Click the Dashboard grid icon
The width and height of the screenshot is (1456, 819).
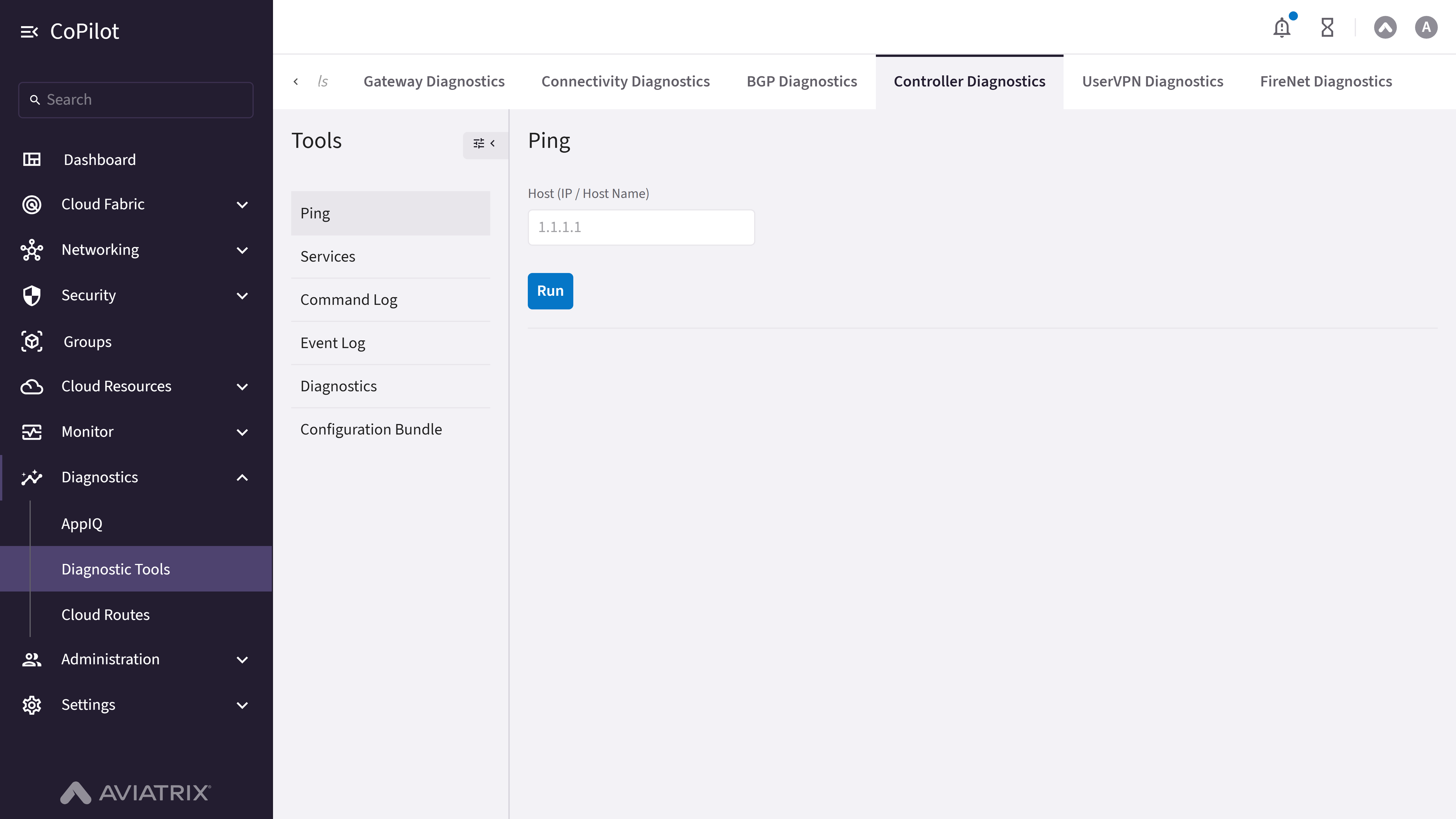click(32, 159)
